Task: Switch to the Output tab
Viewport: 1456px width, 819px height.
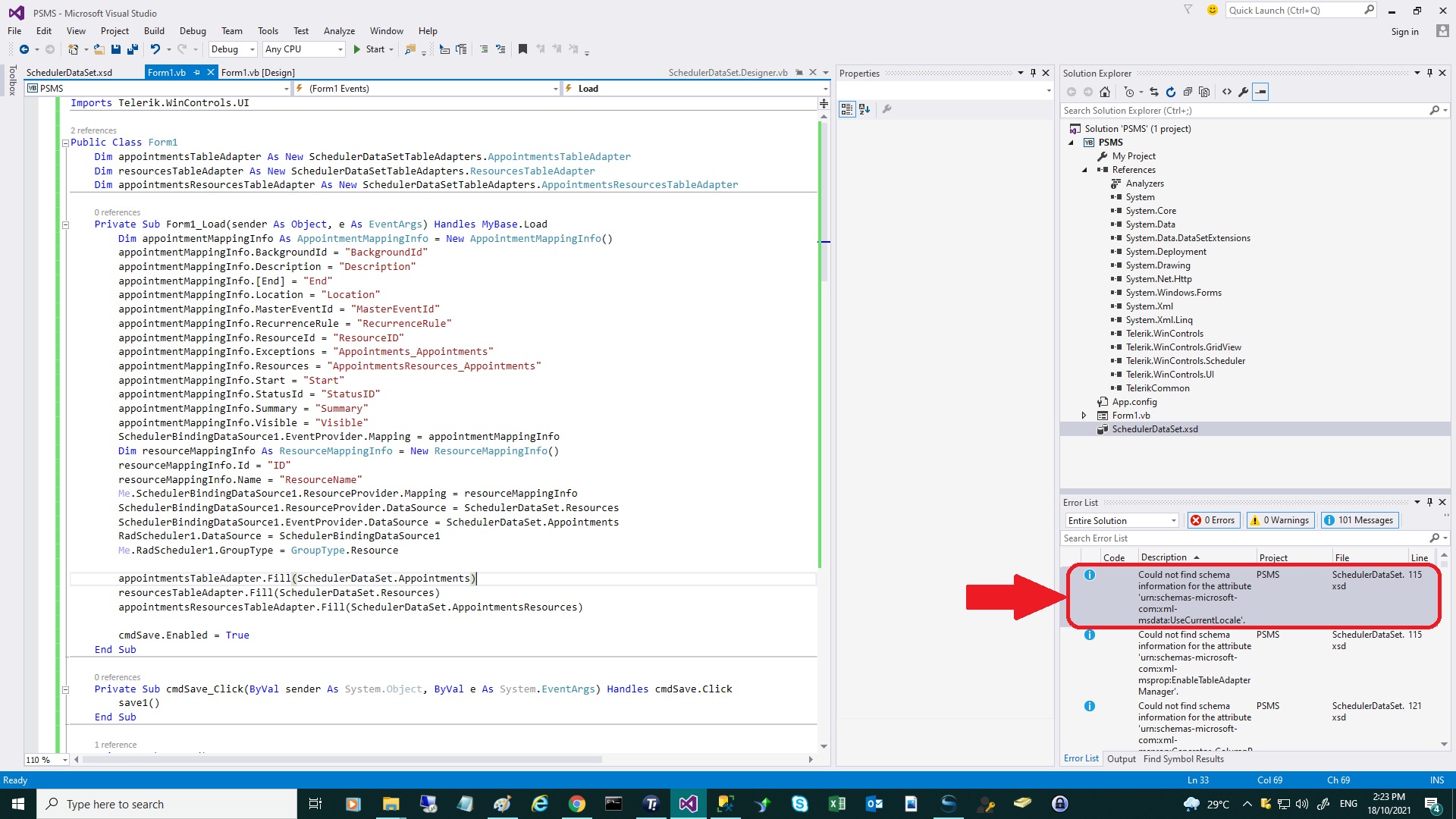Action: [x=1121, y=759]
